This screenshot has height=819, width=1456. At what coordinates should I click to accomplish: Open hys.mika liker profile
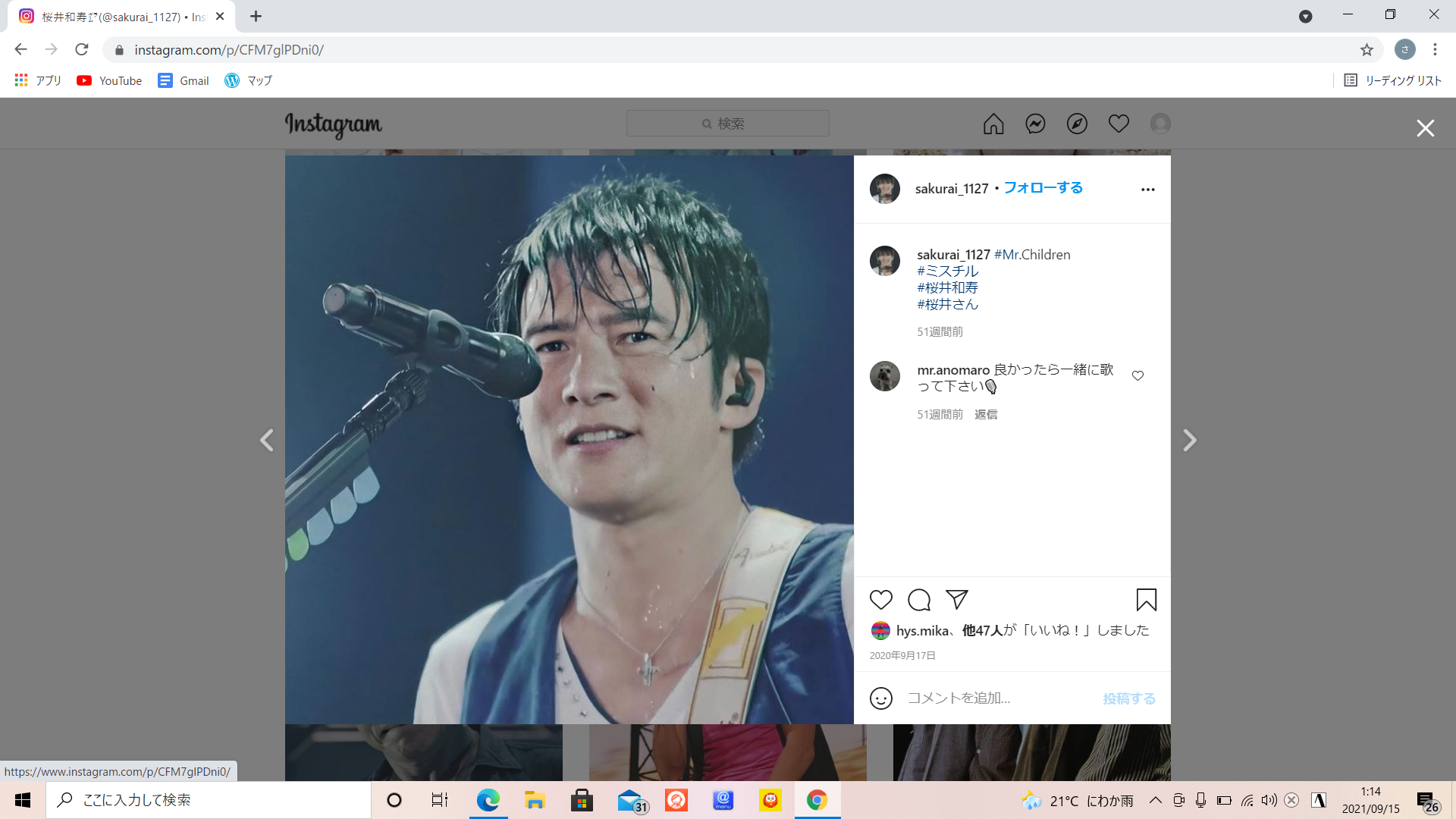[x=922, y=631]
